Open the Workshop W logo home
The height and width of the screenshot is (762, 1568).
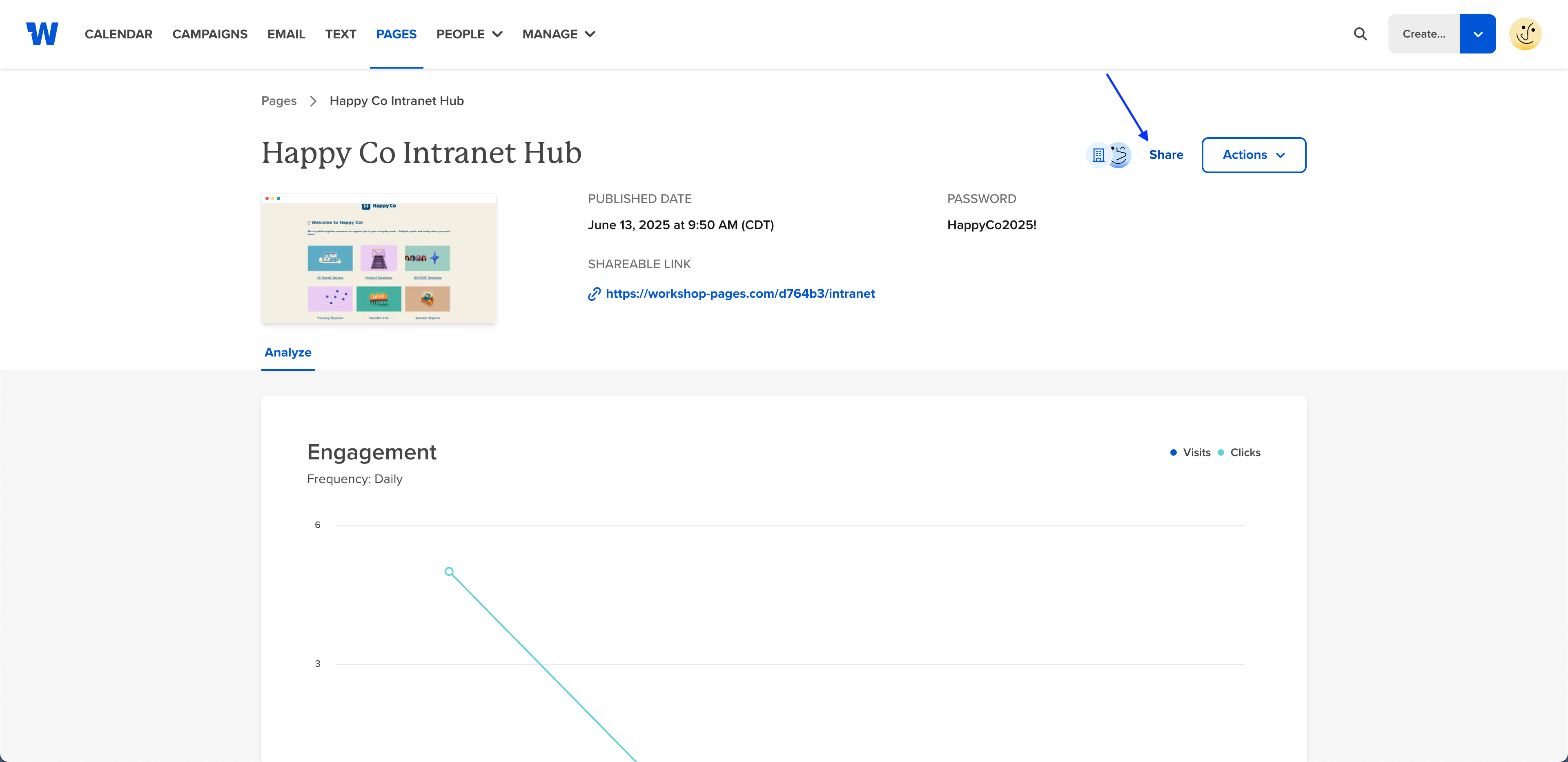click(x=42, y=34)
